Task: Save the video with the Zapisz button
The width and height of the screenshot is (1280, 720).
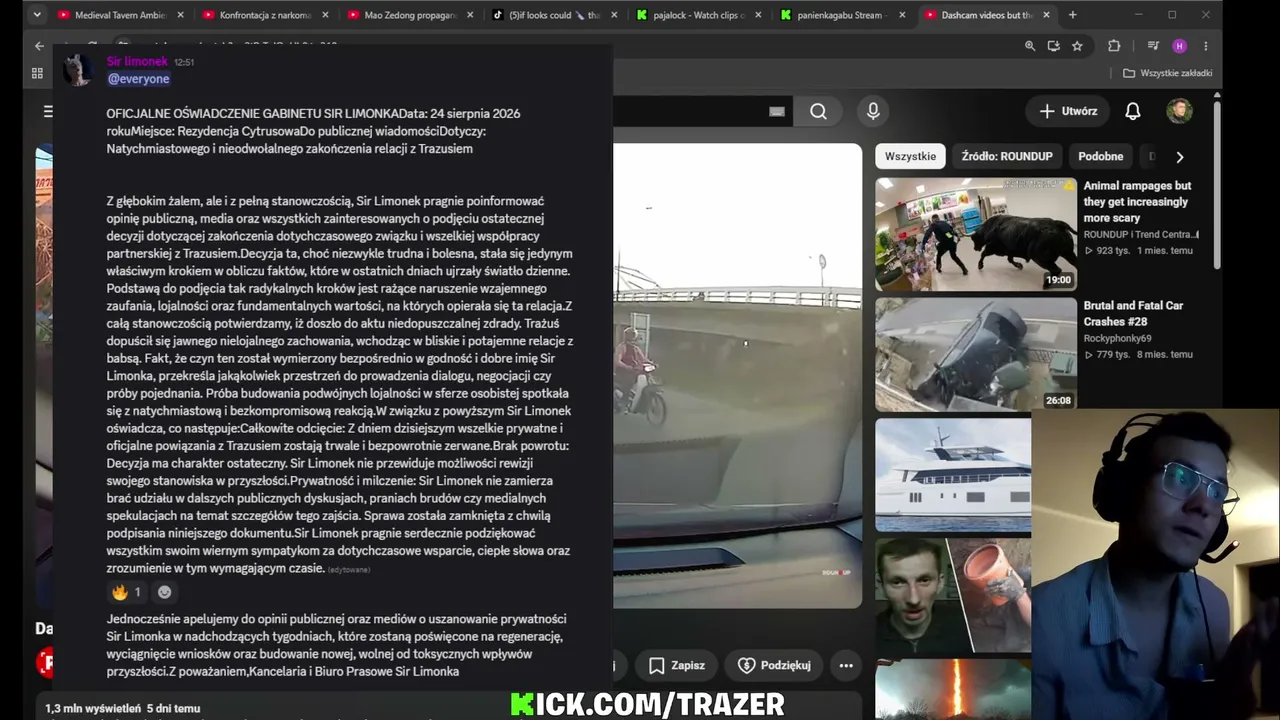Action: click(676, 665)
